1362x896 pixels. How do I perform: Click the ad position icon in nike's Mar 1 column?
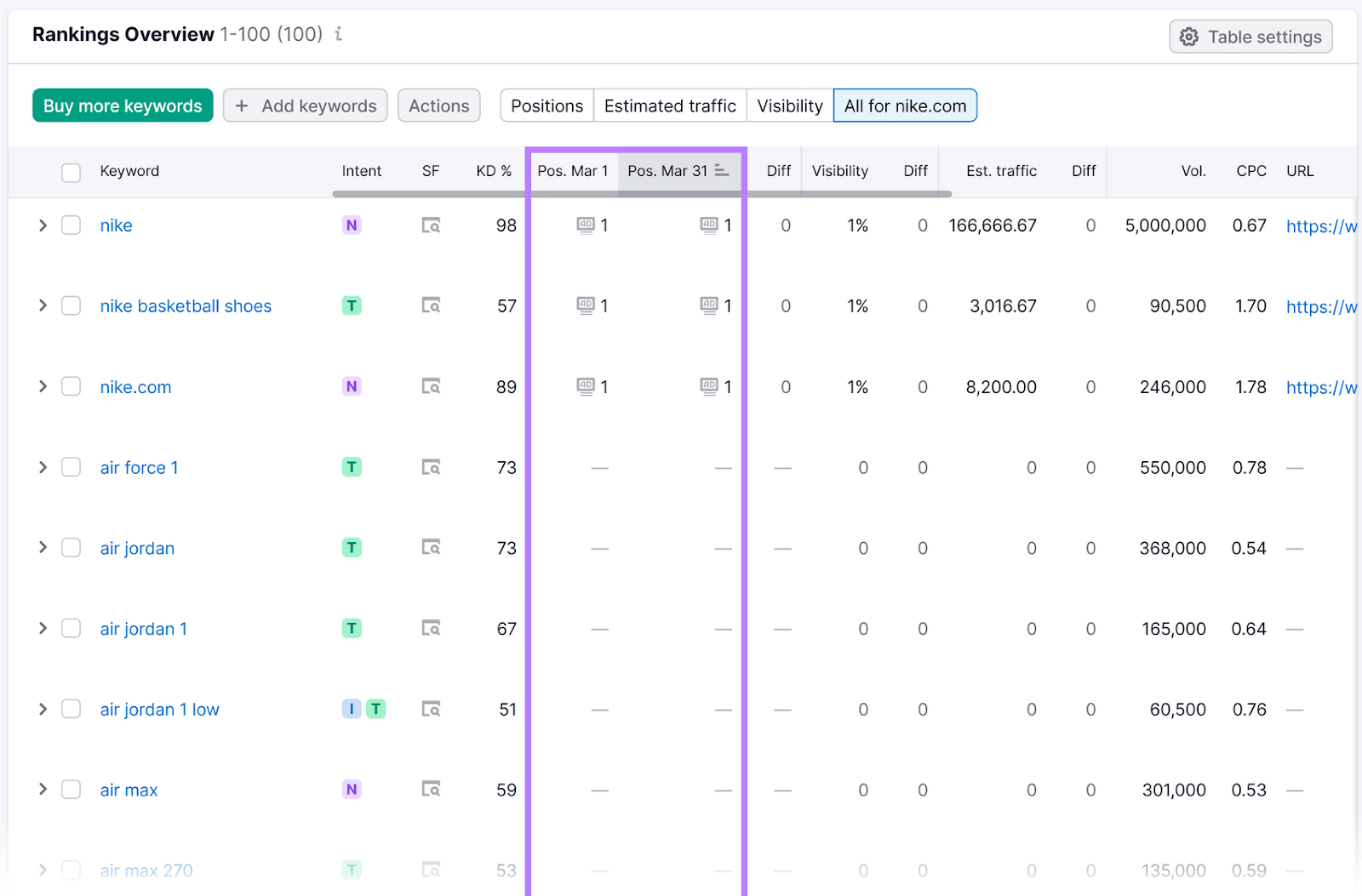[586, 225]
